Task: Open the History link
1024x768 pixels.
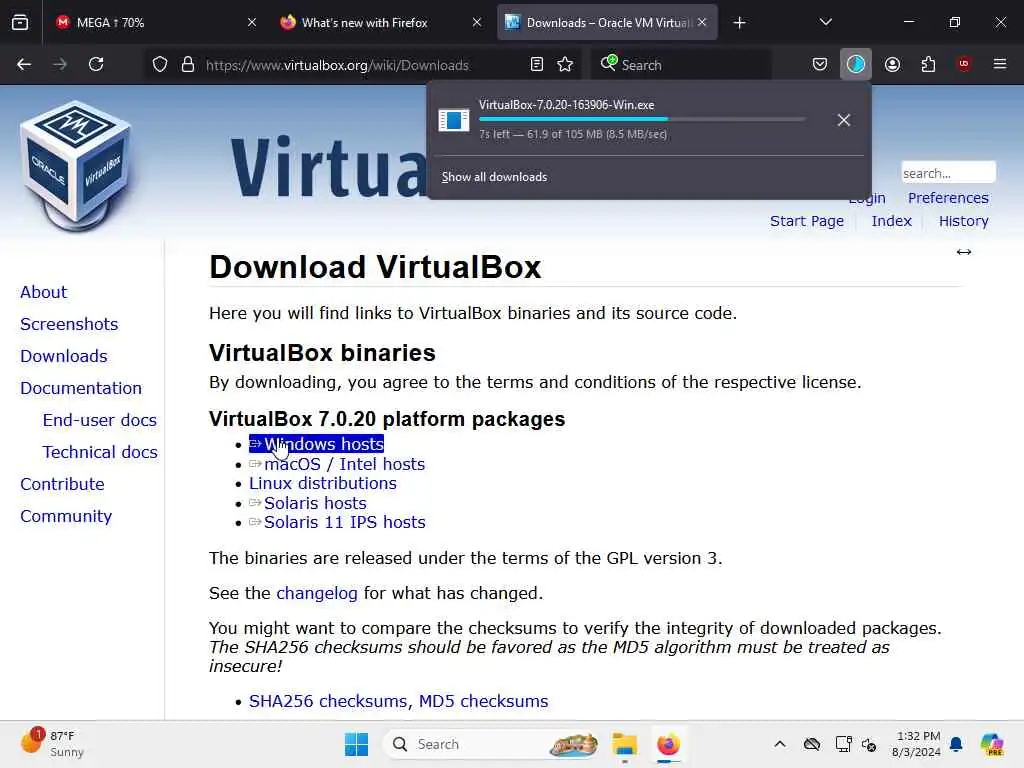Action: coord(964,221)
